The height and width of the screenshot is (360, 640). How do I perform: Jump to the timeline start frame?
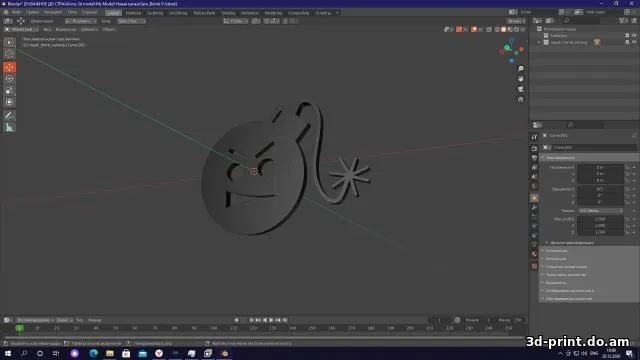[x=251, y=320]
